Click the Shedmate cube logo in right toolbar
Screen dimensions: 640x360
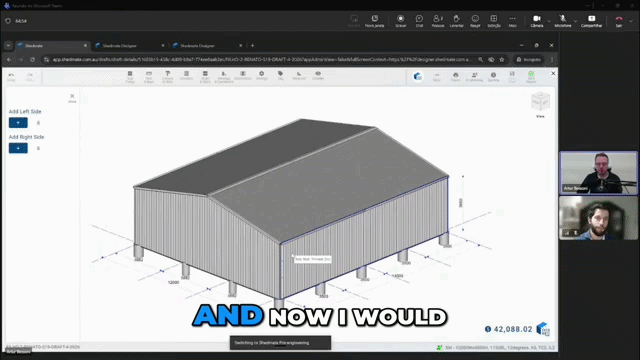[418, 77]
